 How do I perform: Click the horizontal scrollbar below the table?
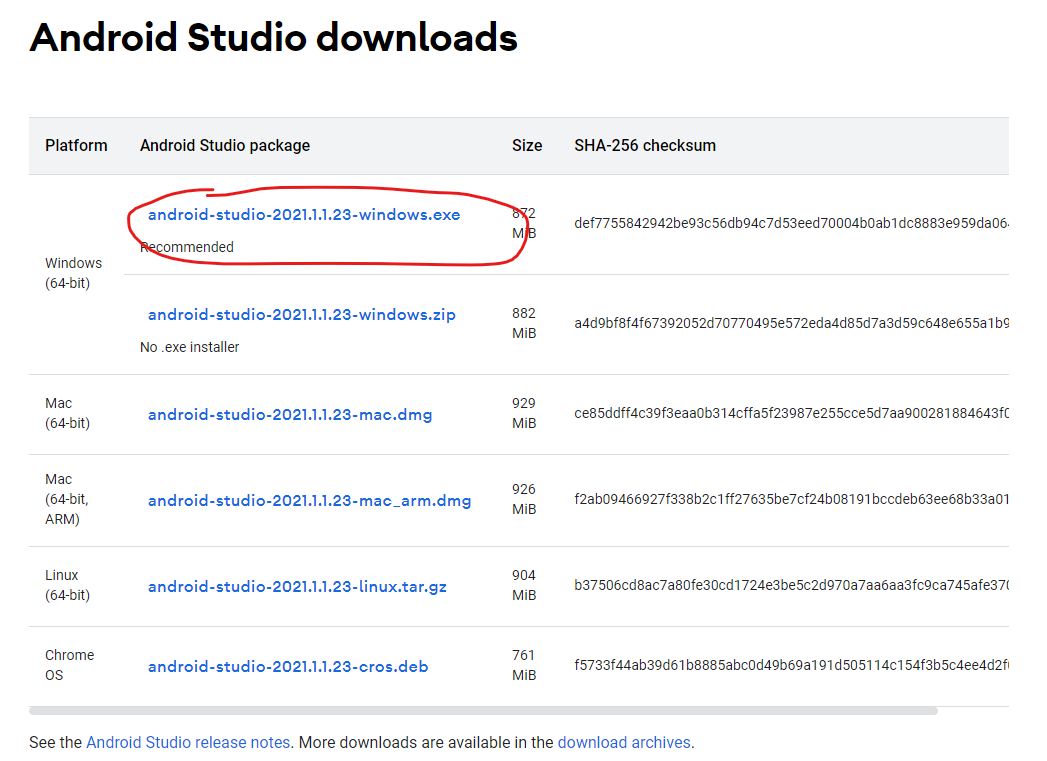tap(483, 711)
